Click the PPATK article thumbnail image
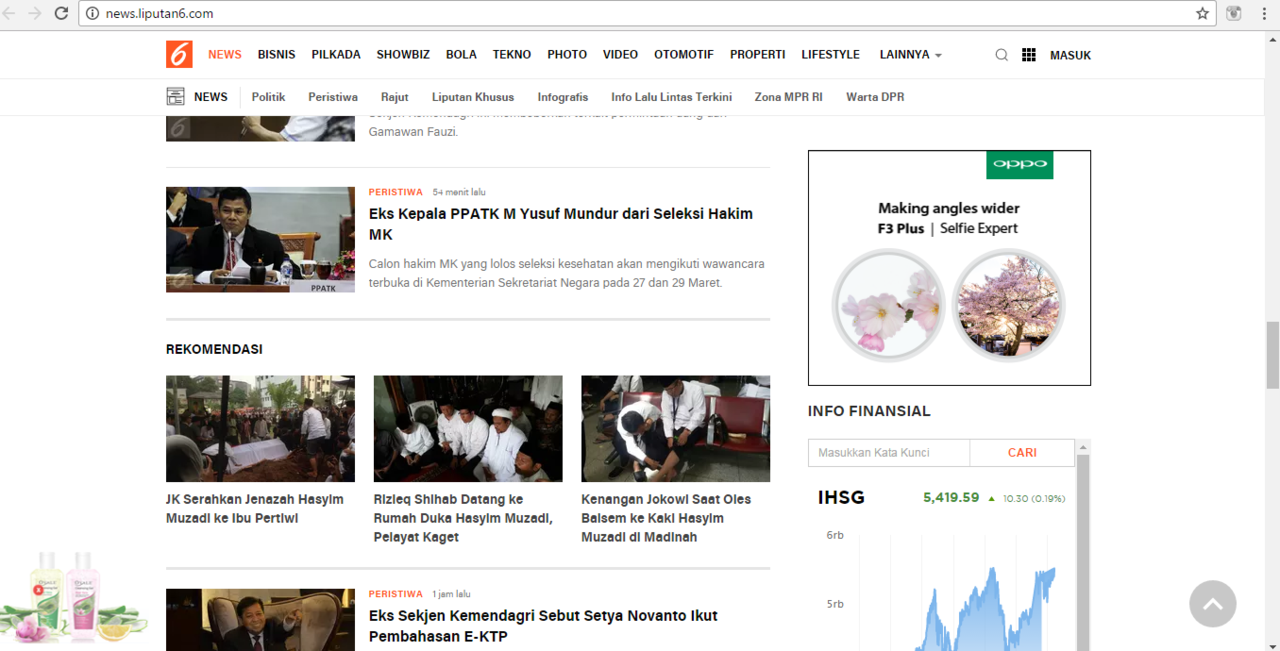1280x651 pixels. coord(260,240)
